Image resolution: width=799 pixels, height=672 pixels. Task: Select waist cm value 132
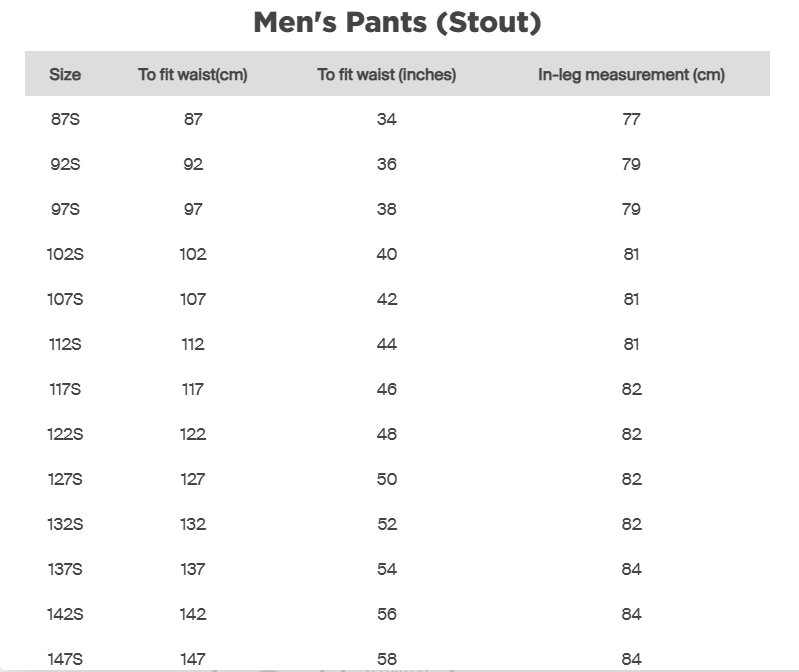193,525
